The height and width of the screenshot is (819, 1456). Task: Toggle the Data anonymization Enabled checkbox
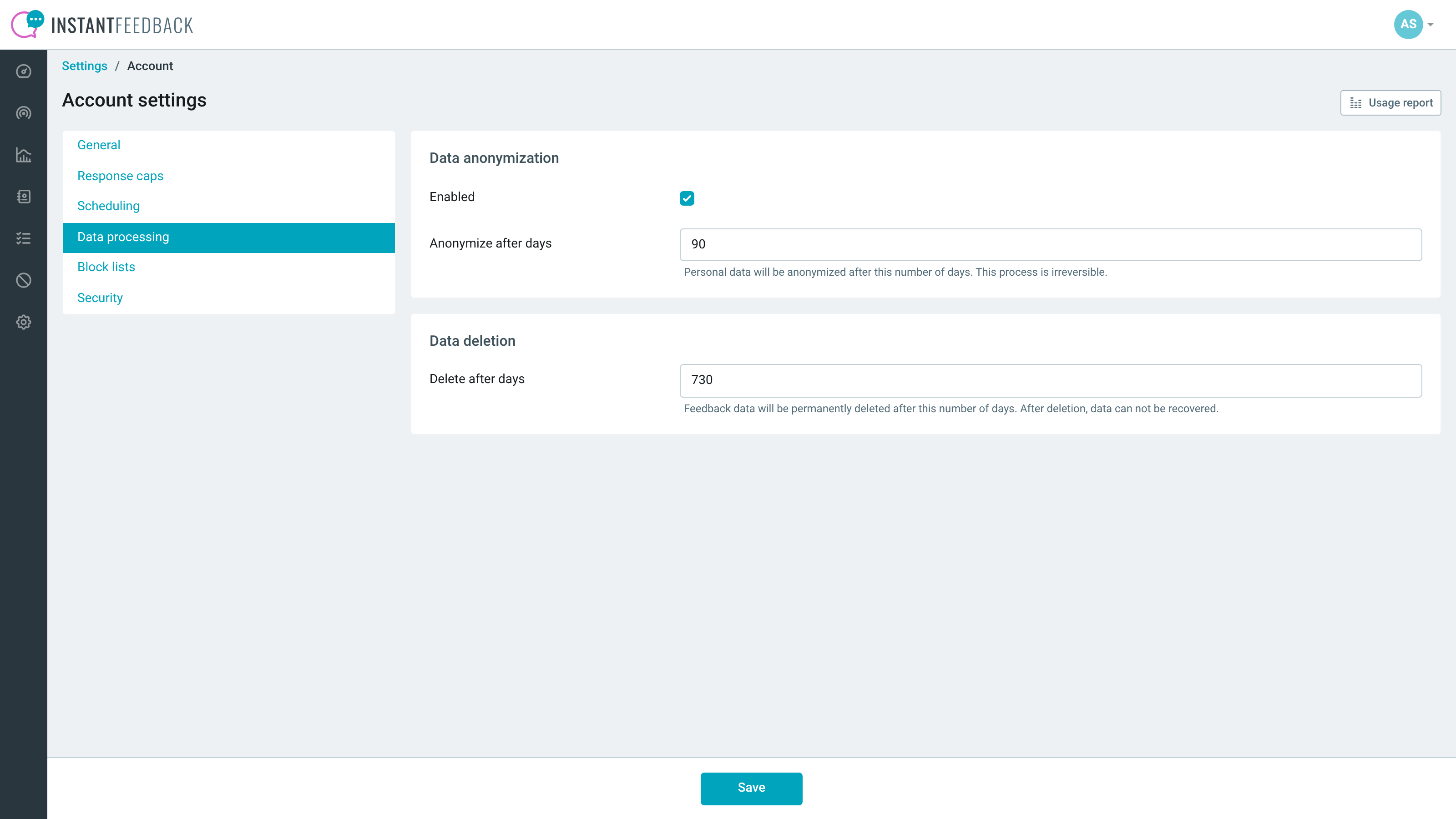687,198
